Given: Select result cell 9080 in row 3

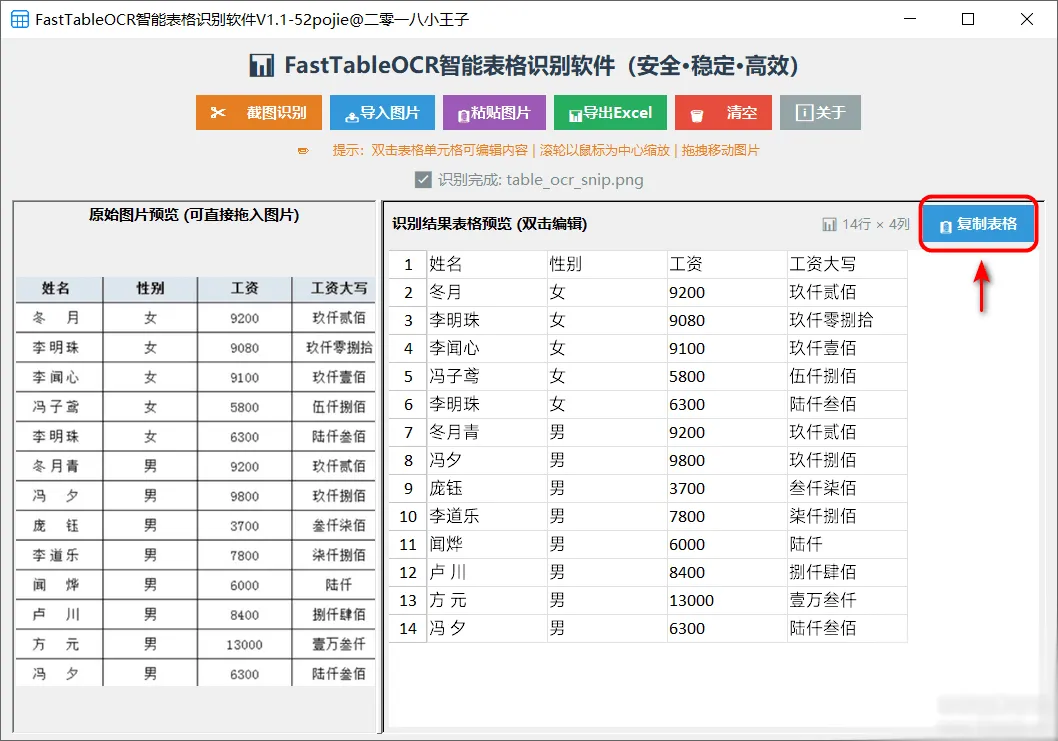Looking at the screenshot, I should pos(727,320).
